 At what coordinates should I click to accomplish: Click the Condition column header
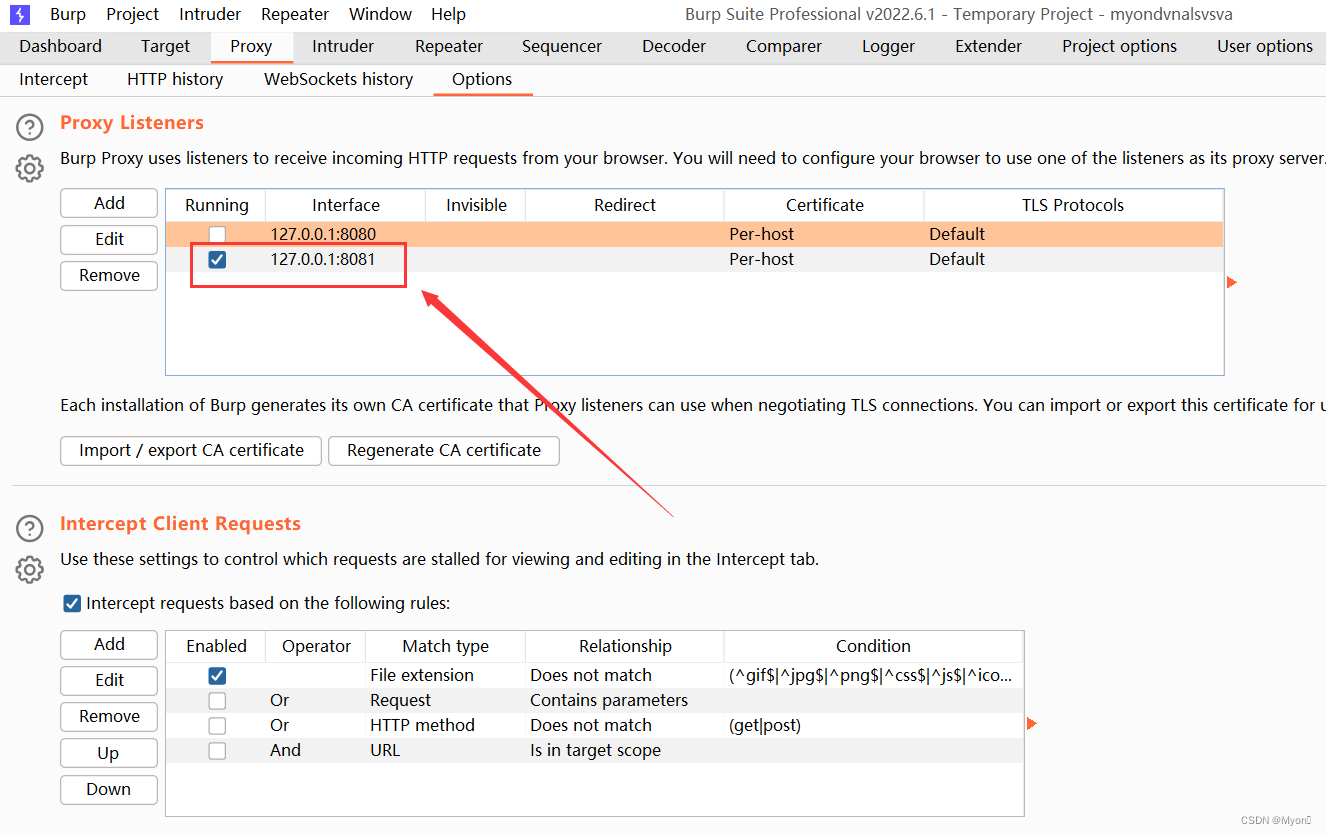pos(873,646)
